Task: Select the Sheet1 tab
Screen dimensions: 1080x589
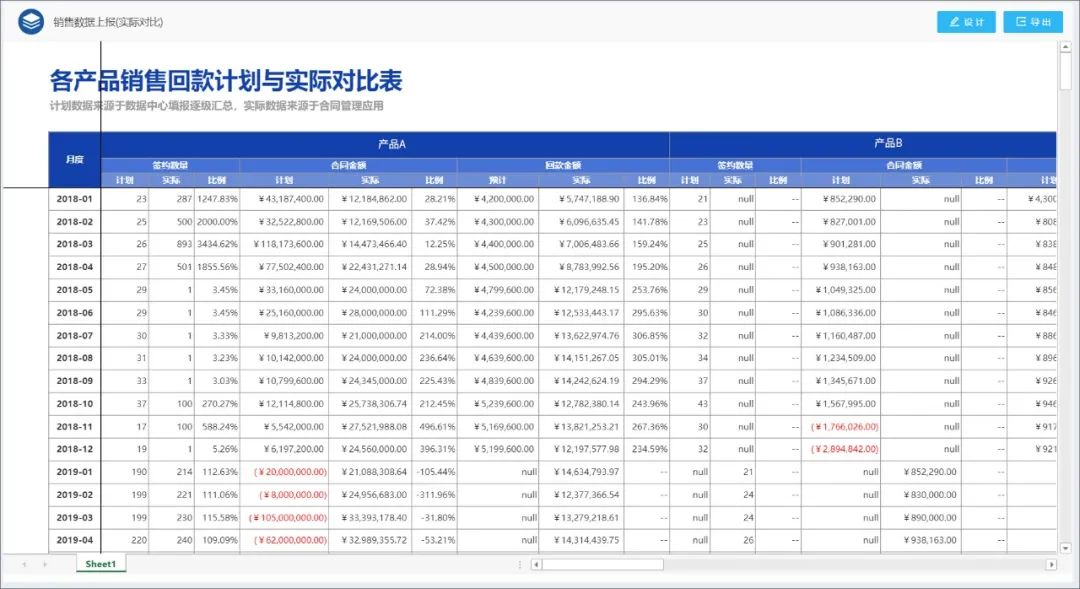Action: (101, 564)
